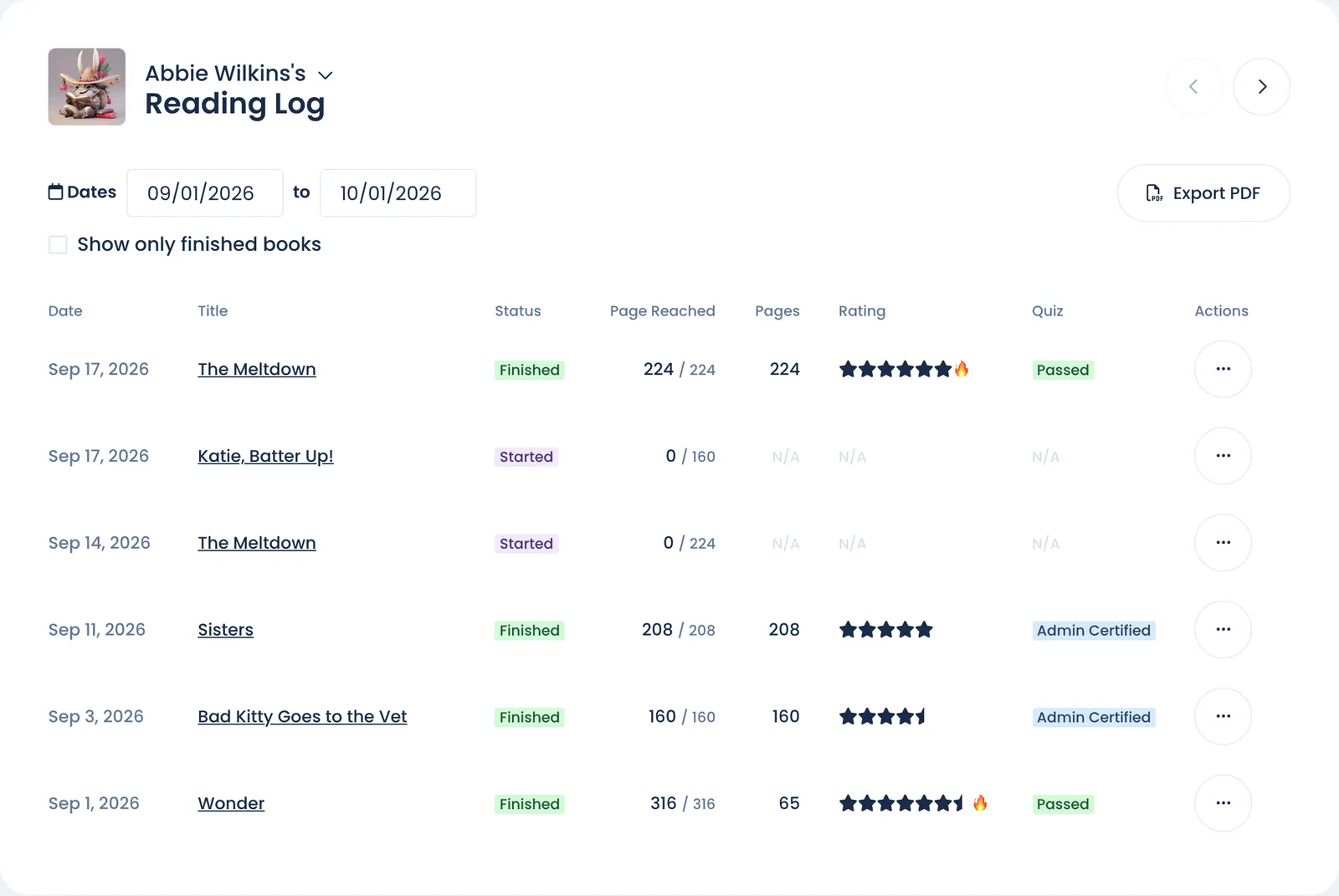Click the flame icon in Meltdown rating
The width and height of the screenshot is (1339, 896).
point(962,369)
